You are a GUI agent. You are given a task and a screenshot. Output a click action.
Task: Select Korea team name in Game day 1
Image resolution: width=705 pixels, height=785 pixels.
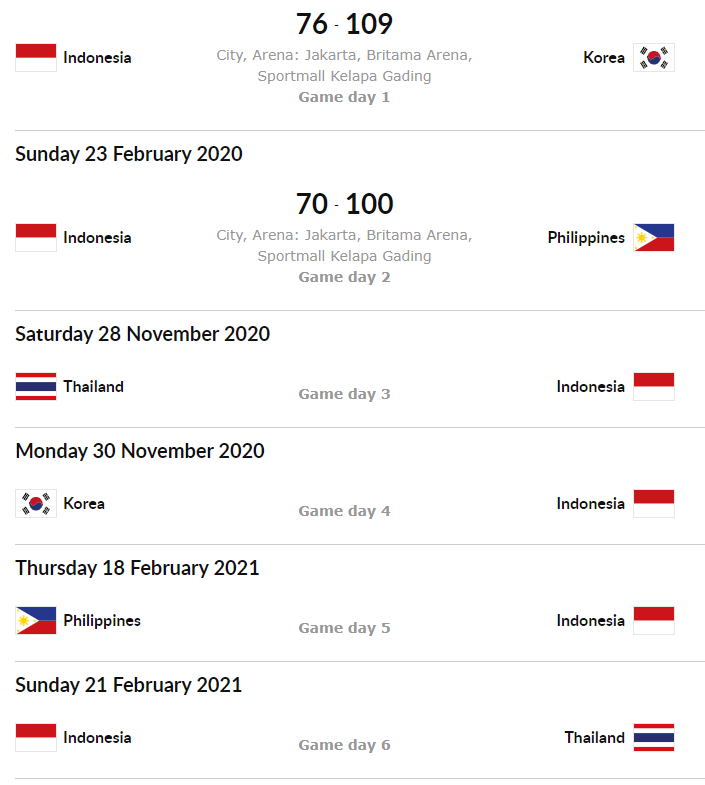coord(604,58)
